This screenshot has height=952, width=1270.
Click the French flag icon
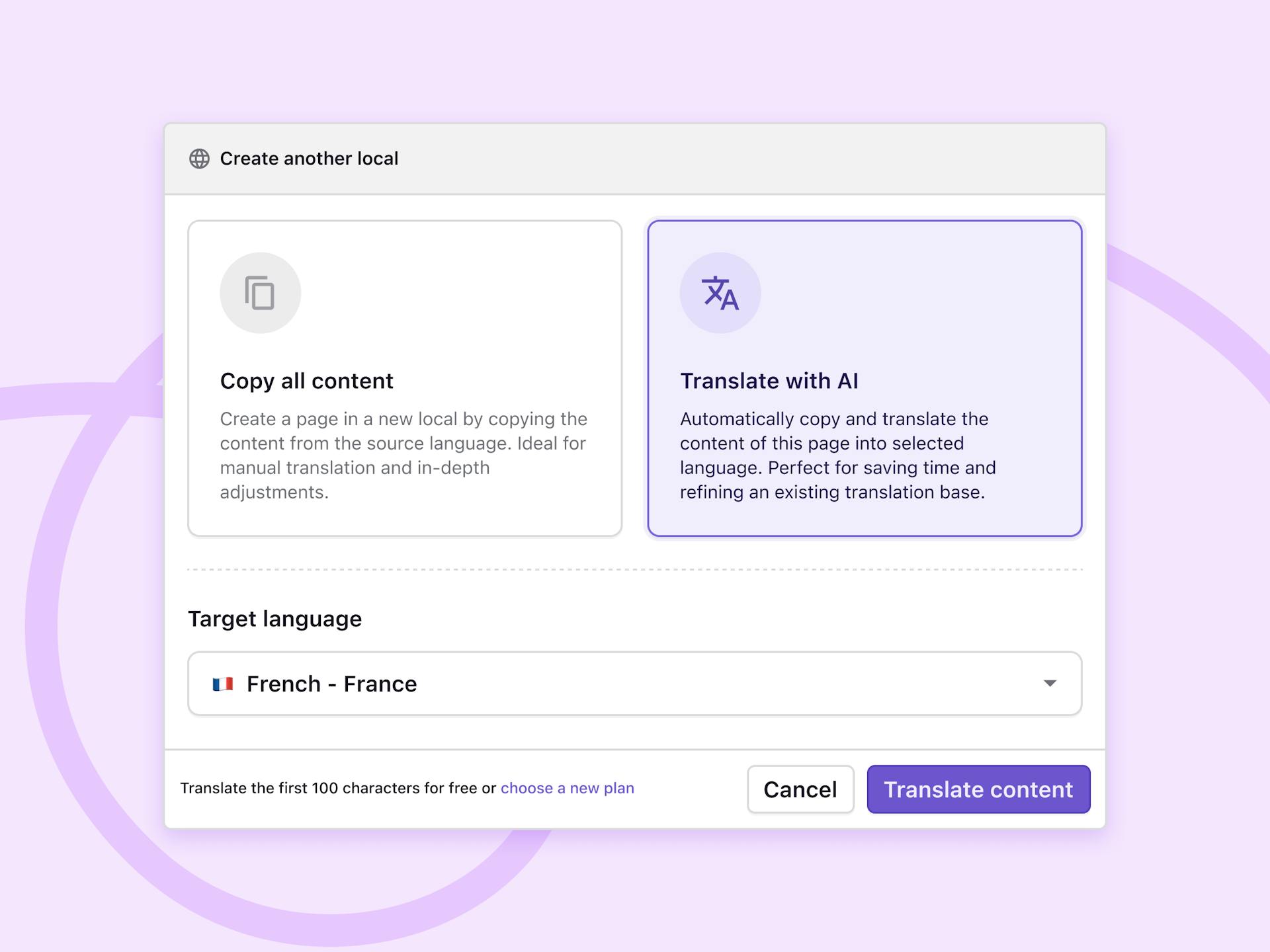point(223,684)
